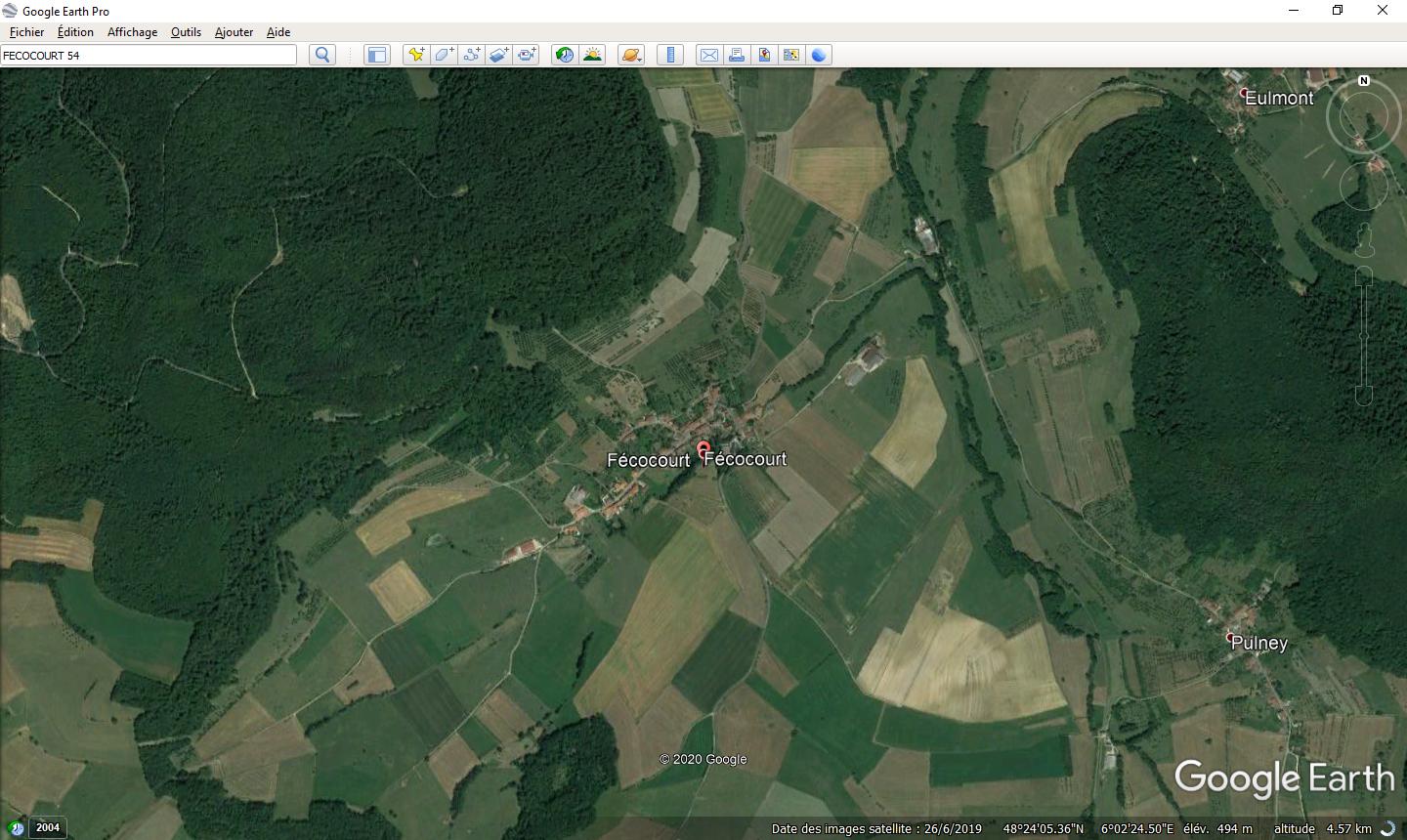Click the Fécocourt label left of pin

tap(648, 460)
